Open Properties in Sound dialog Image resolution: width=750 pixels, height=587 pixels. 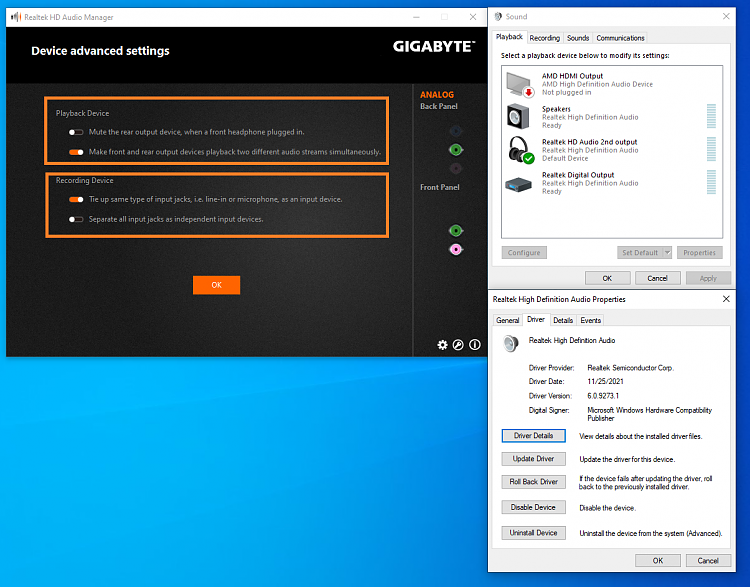point(699,252)
